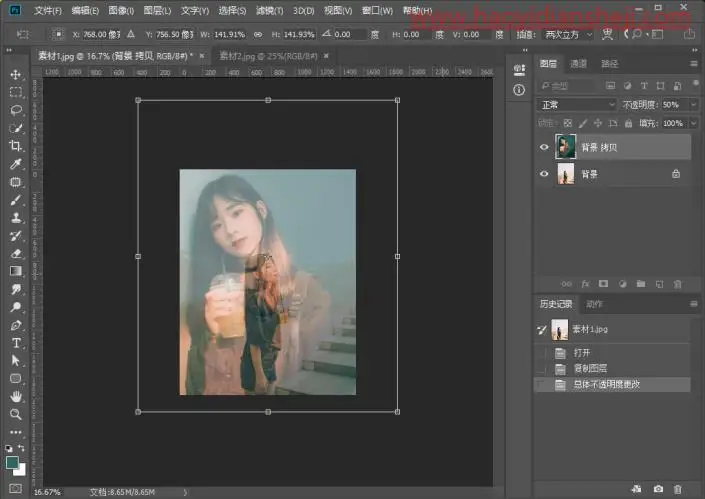Open the 文件(F) menu
The image size is (705, 499).
(48, 10)
